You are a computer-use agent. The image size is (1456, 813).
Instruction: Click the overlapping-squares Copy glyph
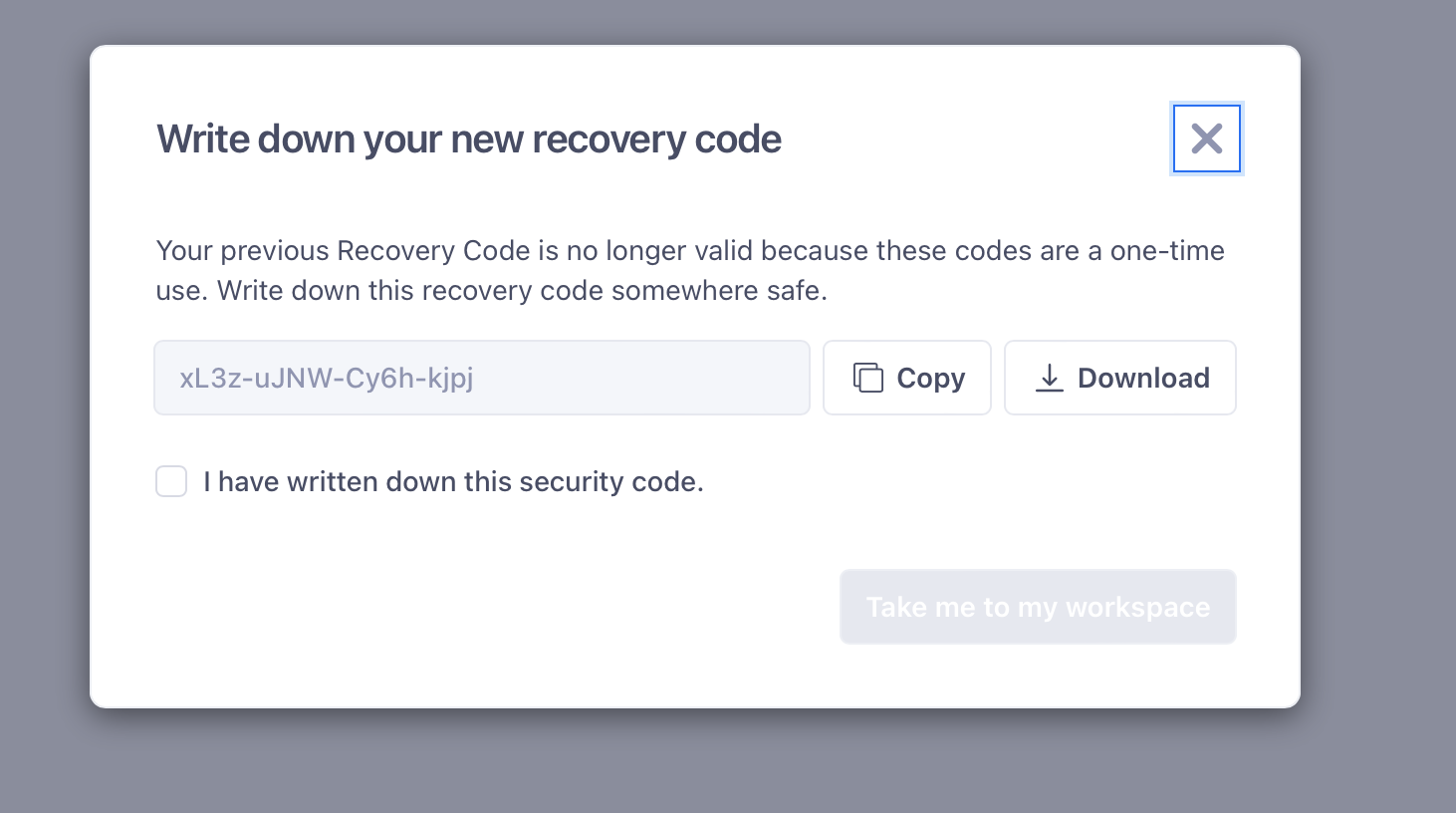[867, 378]
